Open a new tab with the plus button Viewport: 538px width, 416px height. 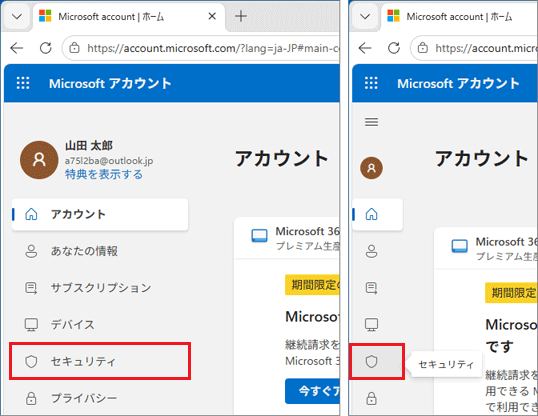241,16
